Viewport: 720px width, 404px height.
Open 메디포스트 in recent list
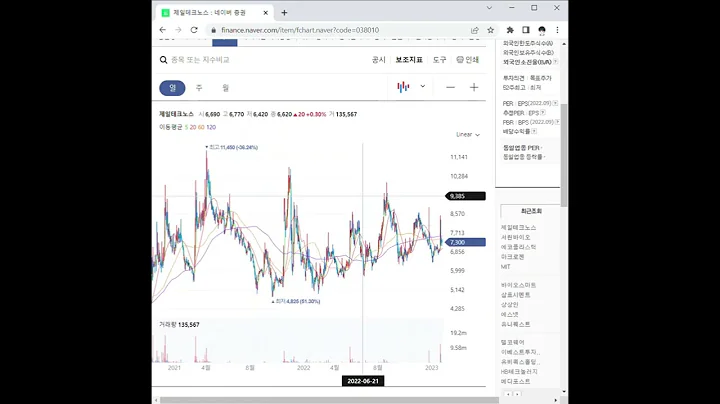point(516,382)
